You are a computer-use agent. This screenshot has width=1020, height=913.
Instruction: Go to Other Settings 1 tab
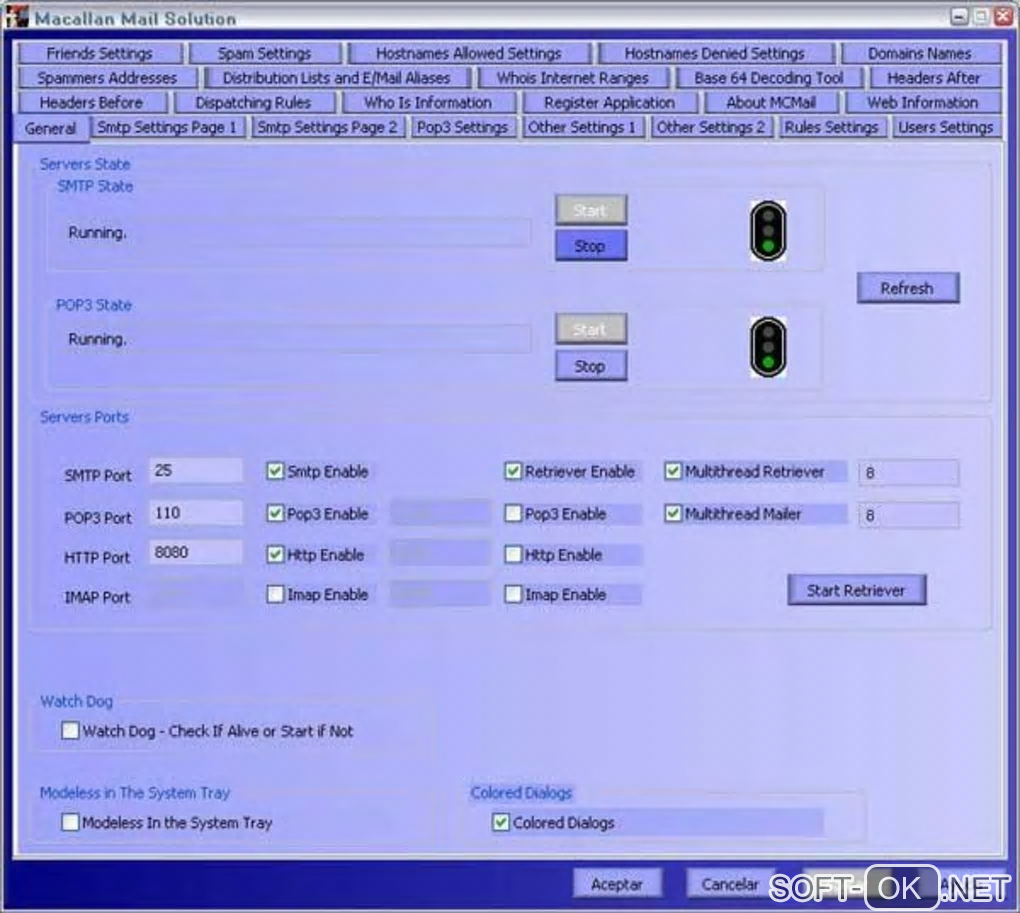tap(582, 127)
